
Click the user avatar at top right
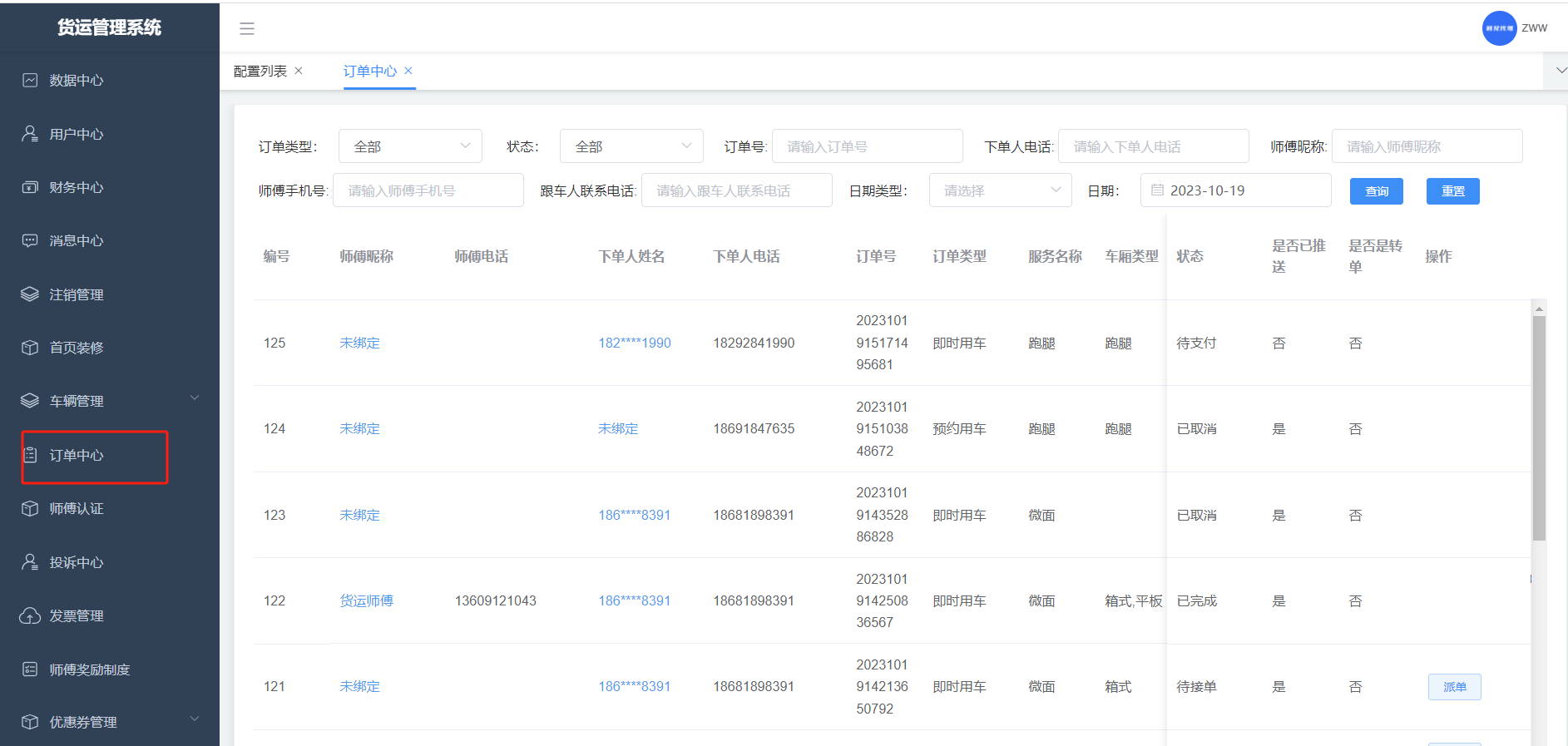1499,28
